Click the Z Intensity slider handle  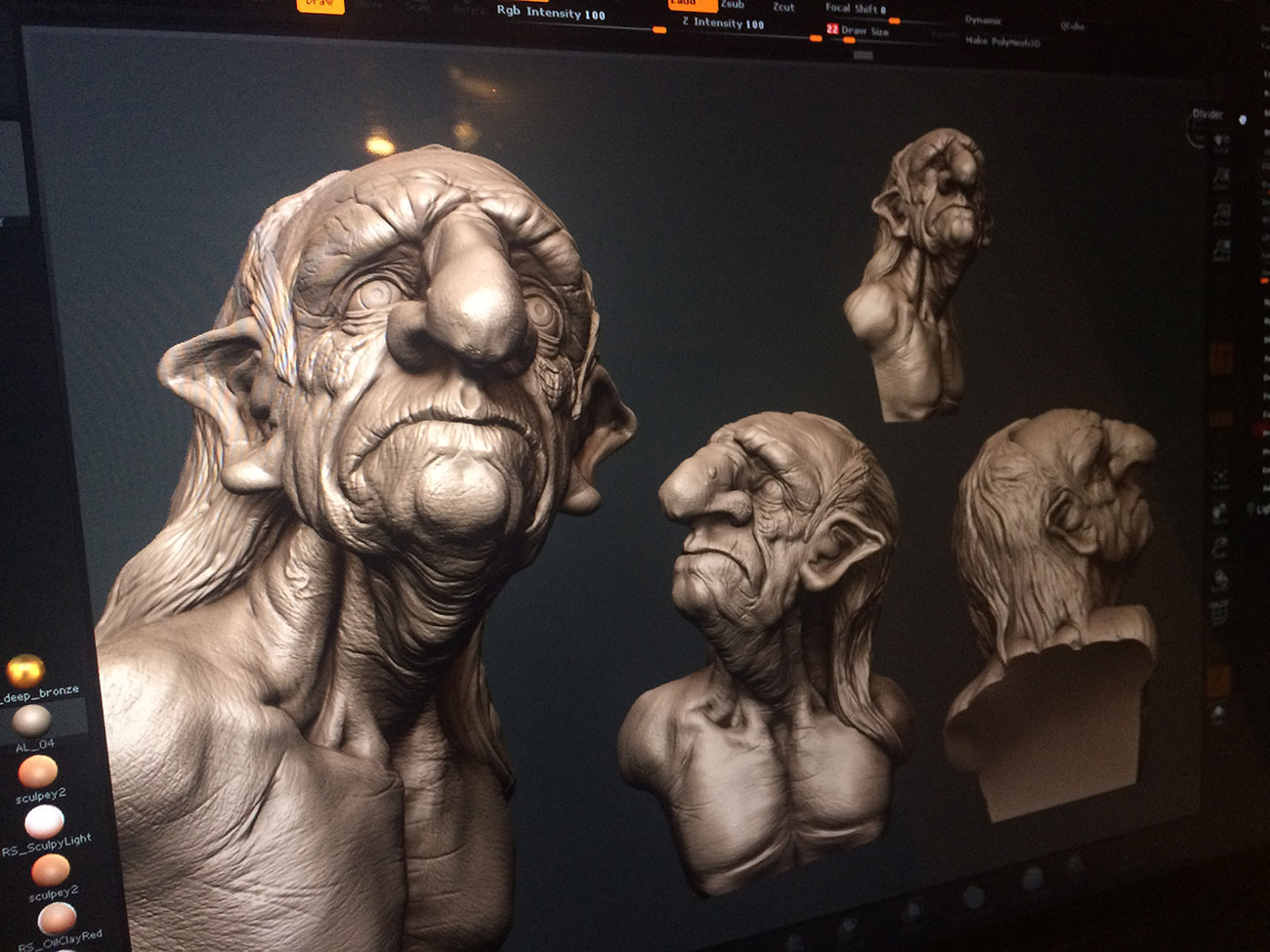click(816, 37)
